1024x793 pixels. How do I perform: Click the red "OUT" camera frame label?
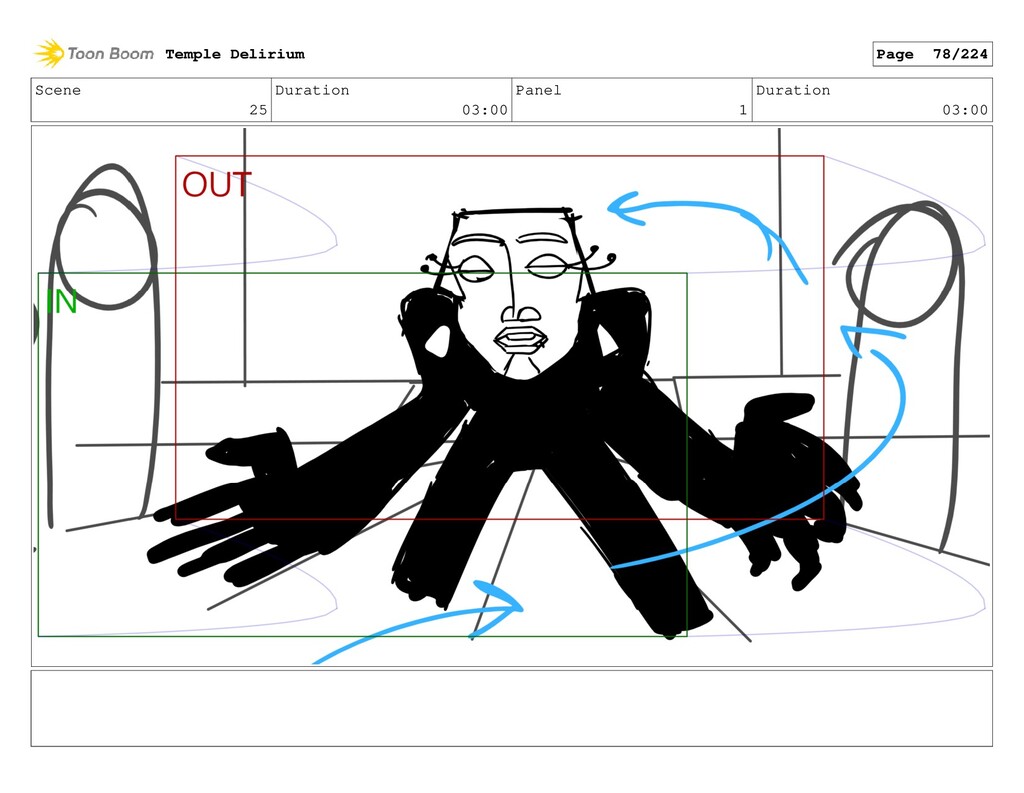tap(217, 185)
